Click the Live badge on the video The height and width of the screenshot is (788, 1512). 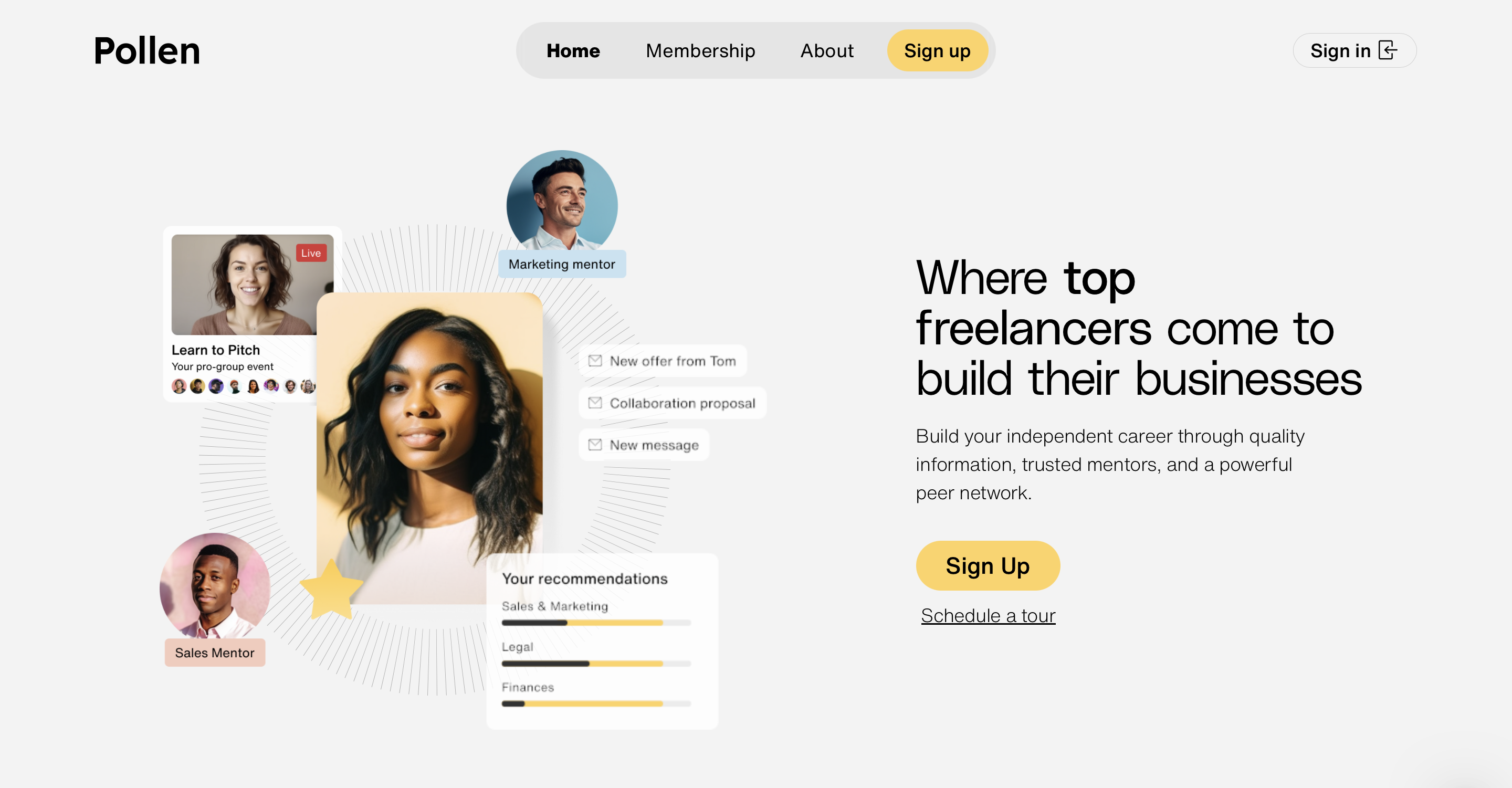[x=311, y=253]
